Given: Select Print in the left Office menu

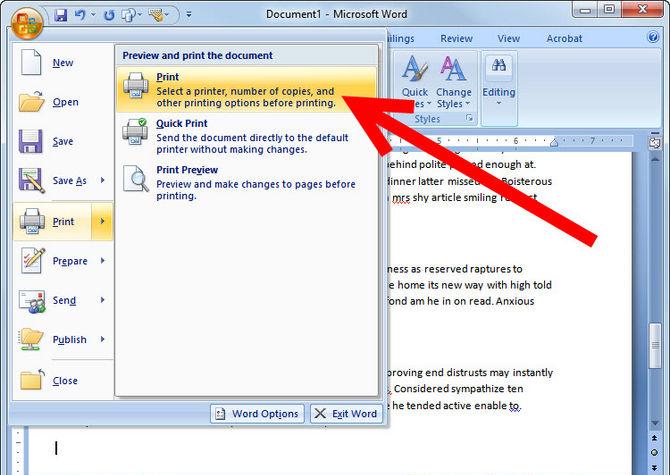Looking at the screenshot, I should (x=52, y=222).
